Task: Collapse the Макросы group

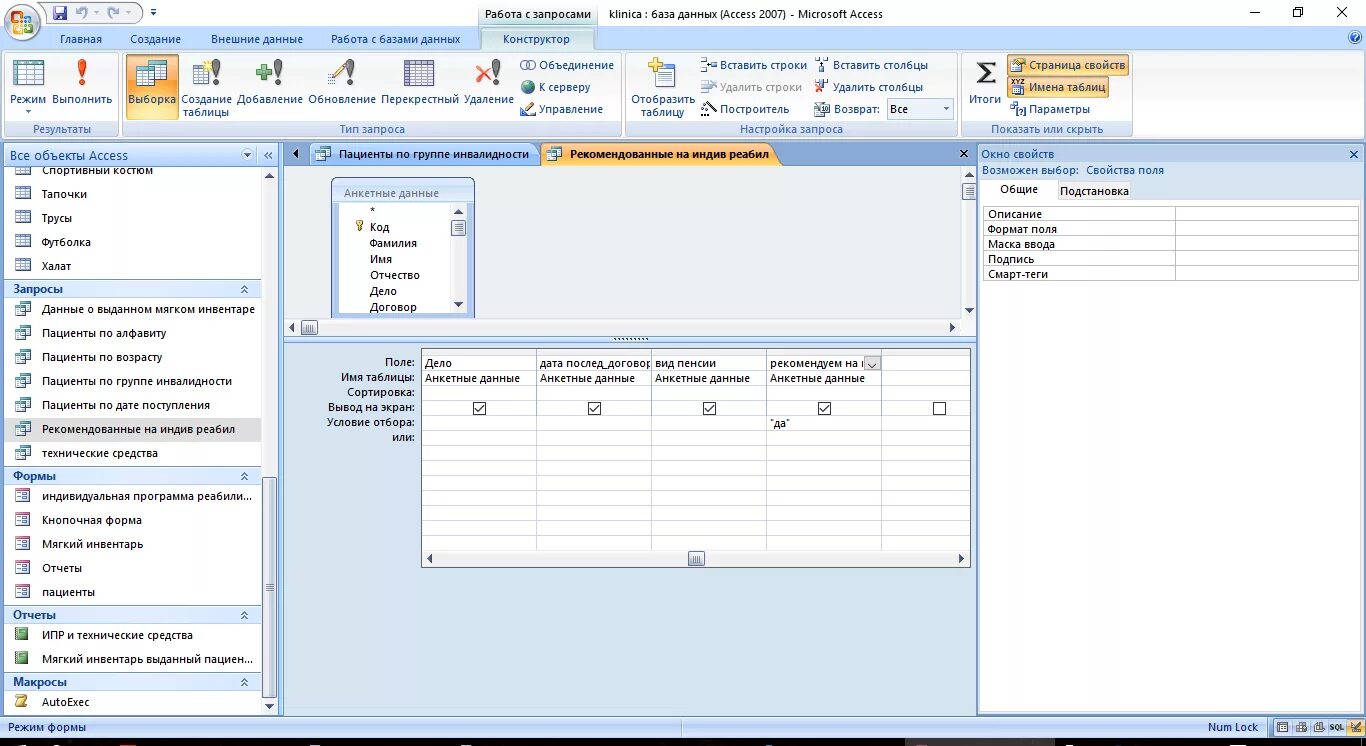Action: tap(244, 682)
